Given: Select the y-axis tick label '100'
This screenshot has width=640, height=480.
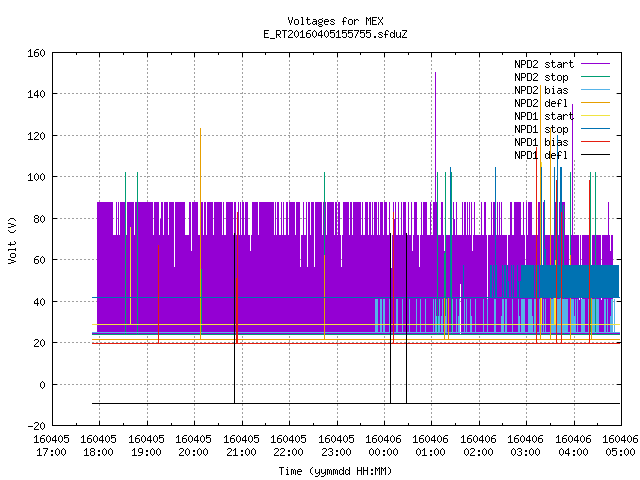Looking at the screenshot, I should [36, 177].
